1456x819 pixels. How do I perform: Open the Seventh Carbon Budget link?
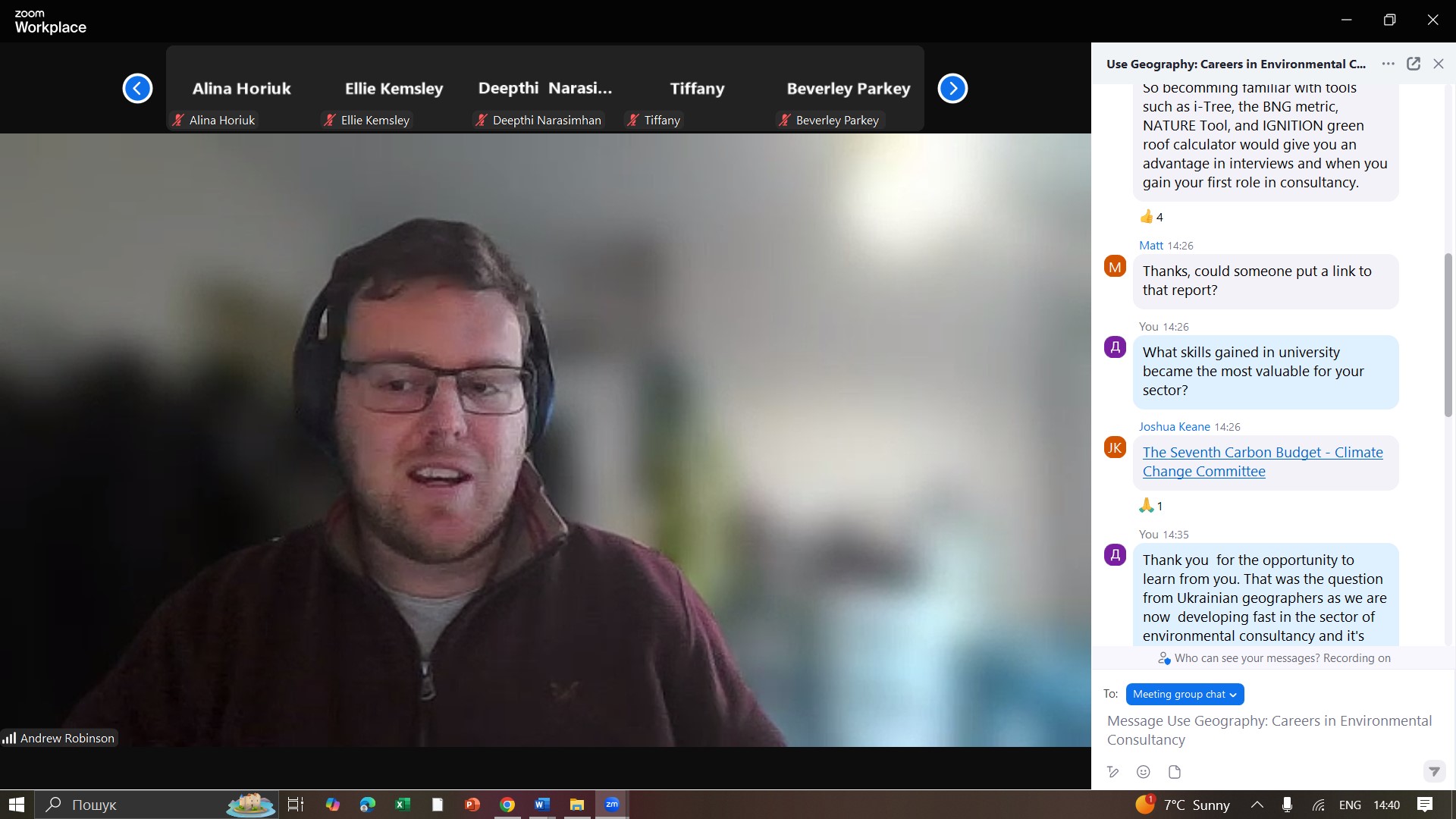point(1263,462)
